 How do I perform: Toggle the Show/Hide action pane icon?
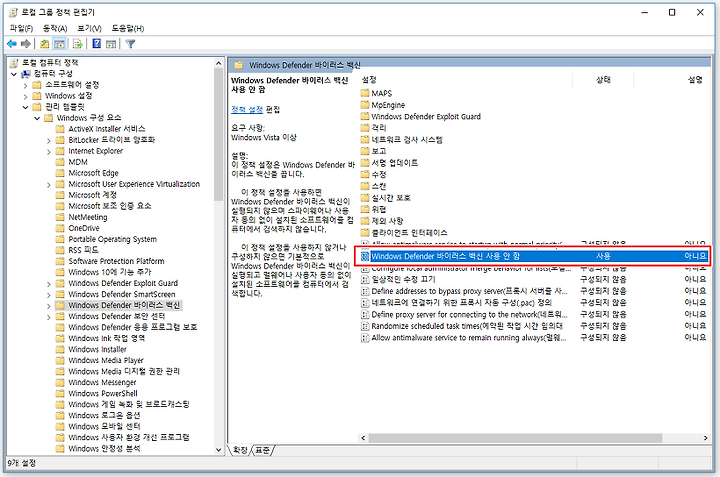point(111,44)
